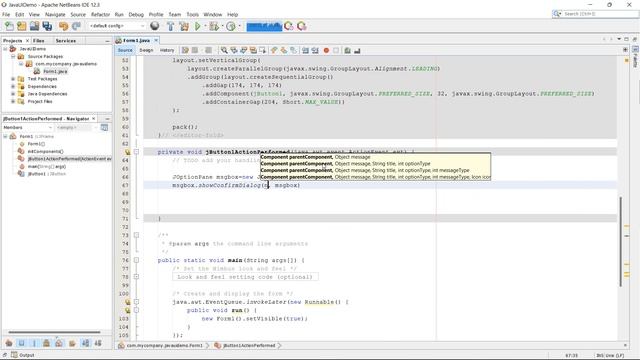Collapse the Source Packages node
Screen dimensions: 640x360
click(13, 56)
